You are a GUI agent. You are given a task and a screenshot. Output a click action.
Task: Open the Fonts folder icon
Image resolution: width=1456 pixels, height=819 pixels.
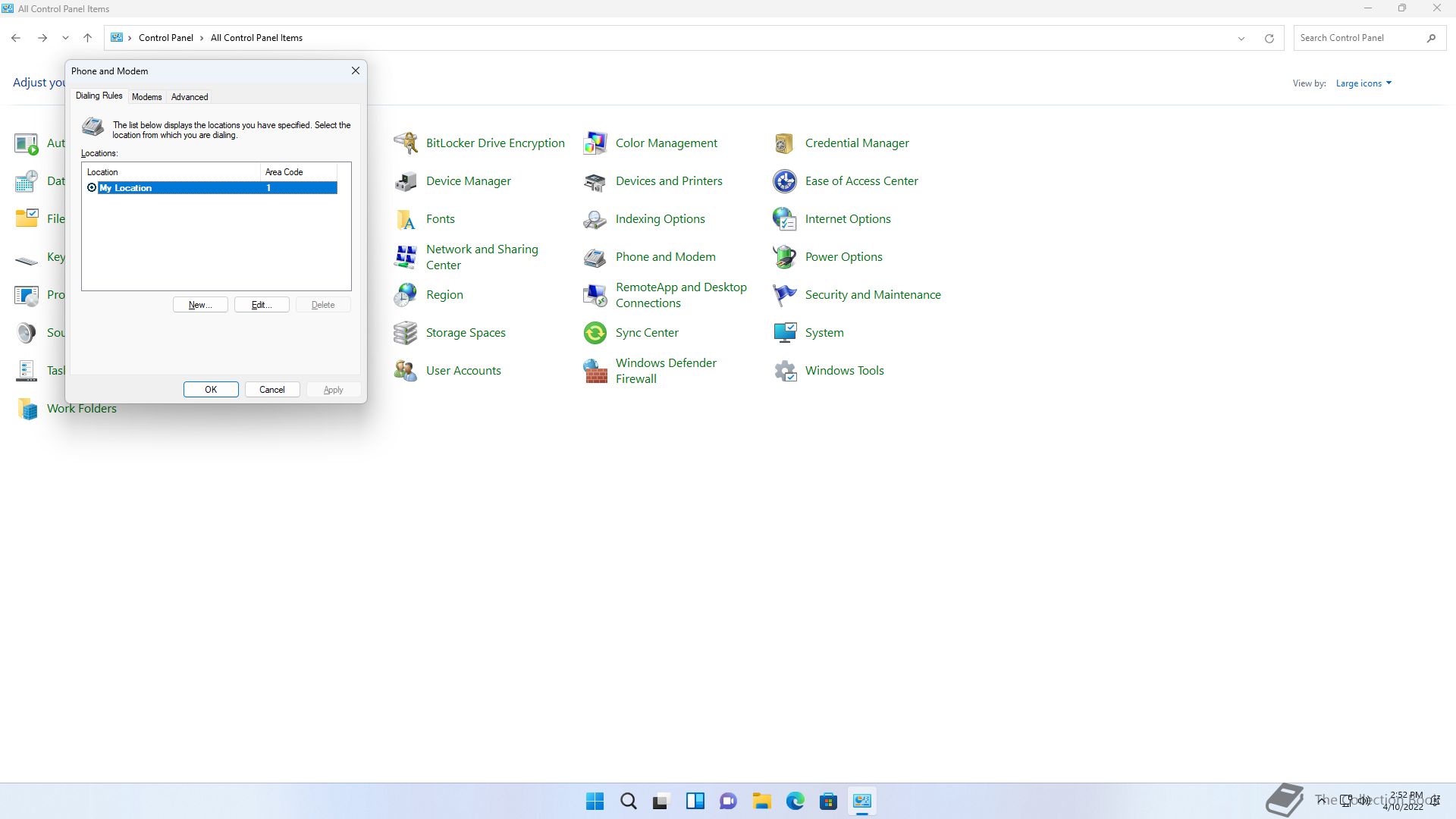(406, 218)
